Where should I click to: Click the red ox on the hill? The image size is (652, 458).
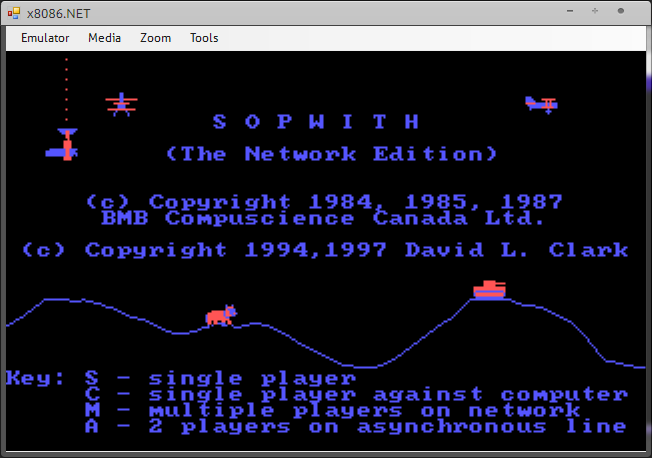click(220, 316)
